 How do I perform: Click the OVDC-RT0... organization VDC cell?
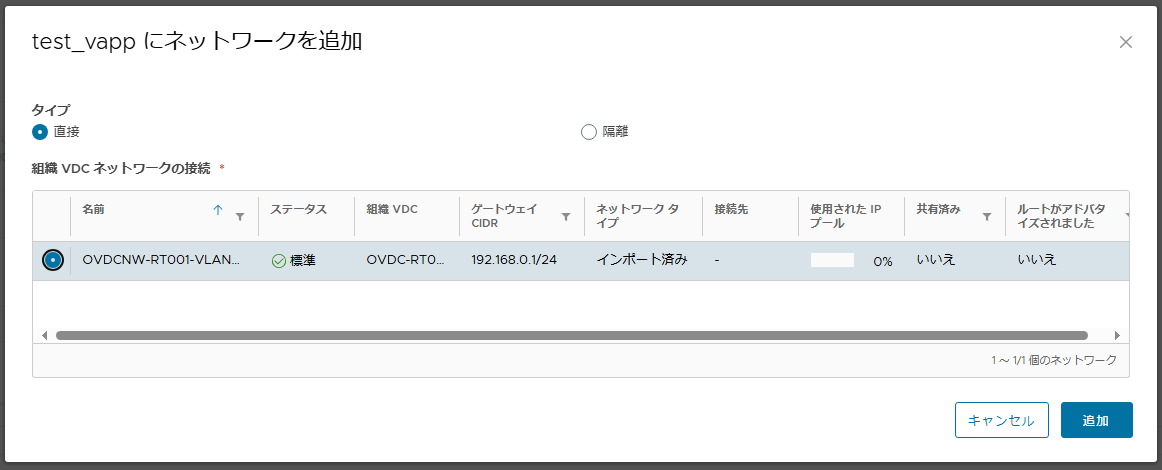tap(405, 260)
